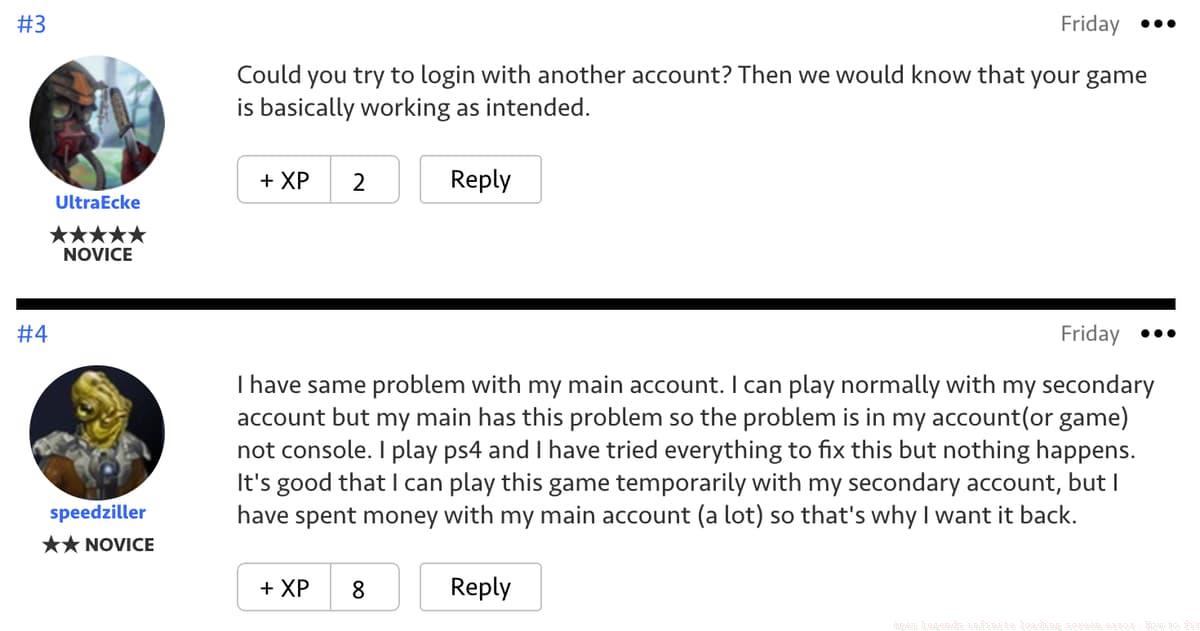Reply to UltraEcke's post
The width and height of the screenshot is (1200, 631).
coord(480,180)
